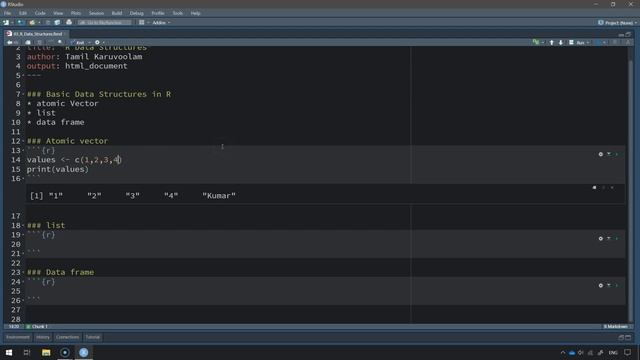
Task: Click the back navigation arrow in editor toolbar
Action: pyautogui.click(x=9, y=42)
